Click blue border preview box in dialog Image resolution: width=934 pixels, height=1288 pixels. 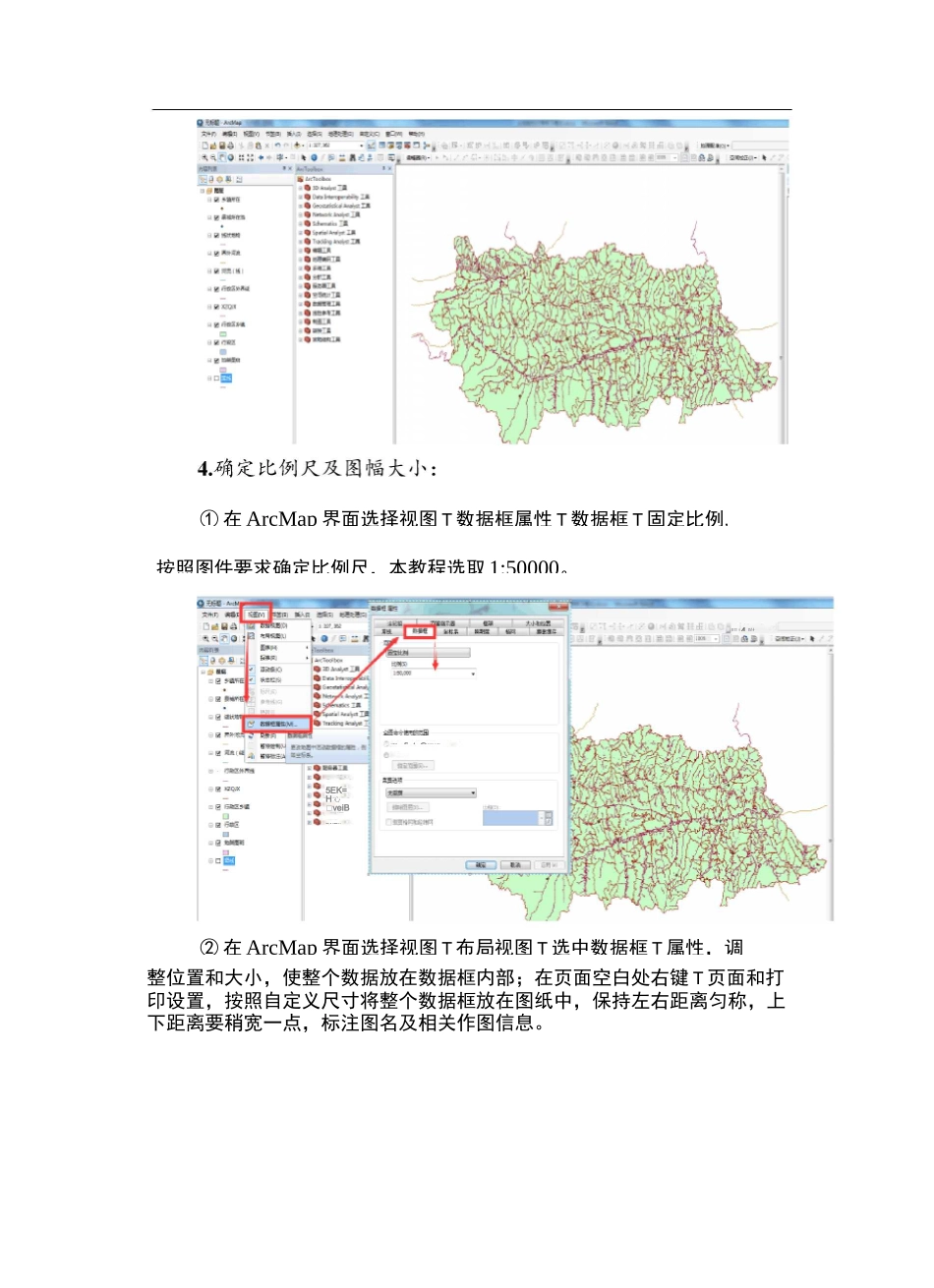[510, 818]
